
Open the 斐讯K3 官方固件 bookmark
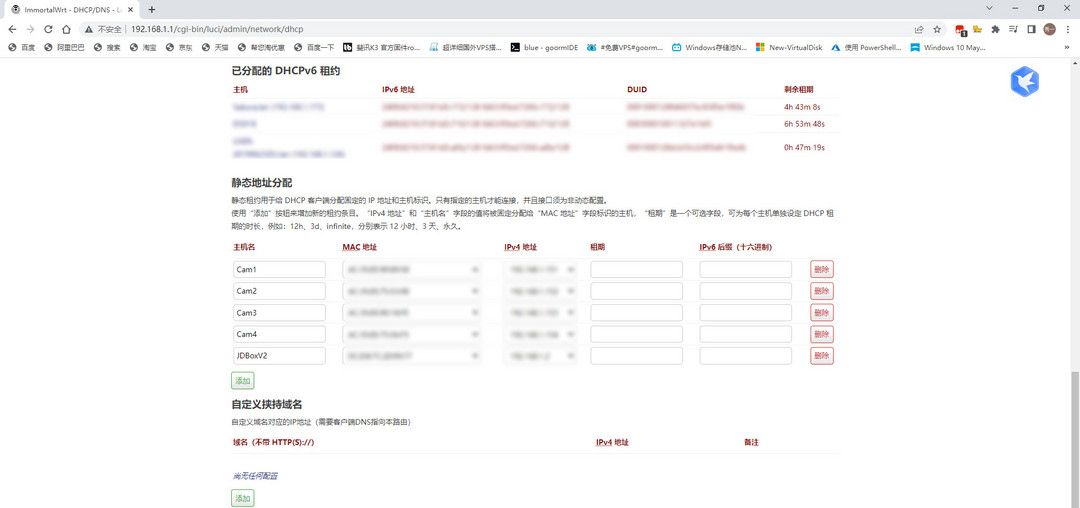pyautogui.click(x=381, y=47)
